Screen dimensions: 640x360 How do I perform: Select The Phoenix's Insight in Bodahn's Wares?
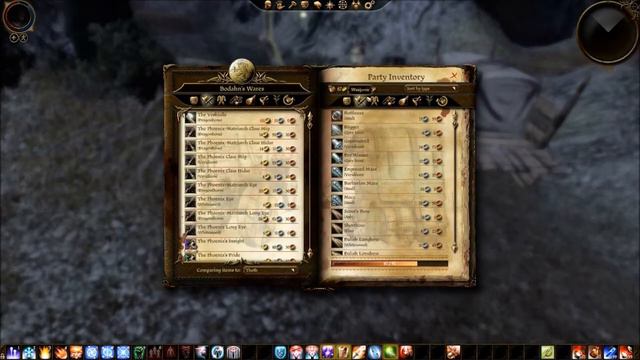[242, 244]
